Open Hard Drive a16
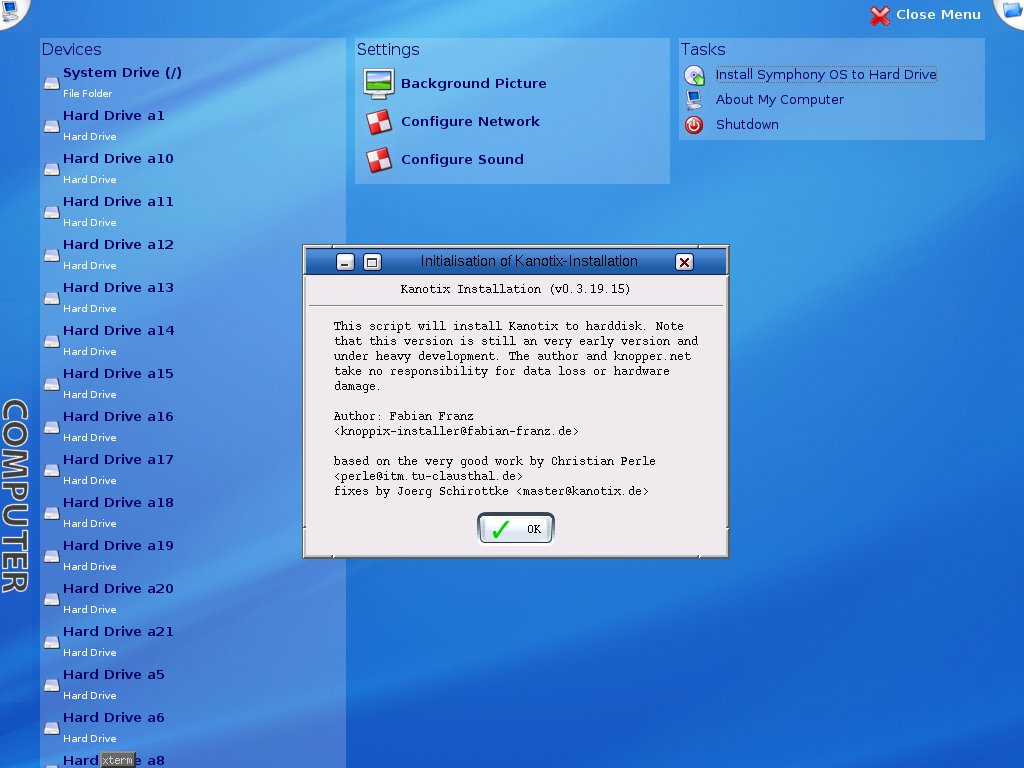Image resolution: width=1024 pixels, height=768 pixels. coord(118,417)
